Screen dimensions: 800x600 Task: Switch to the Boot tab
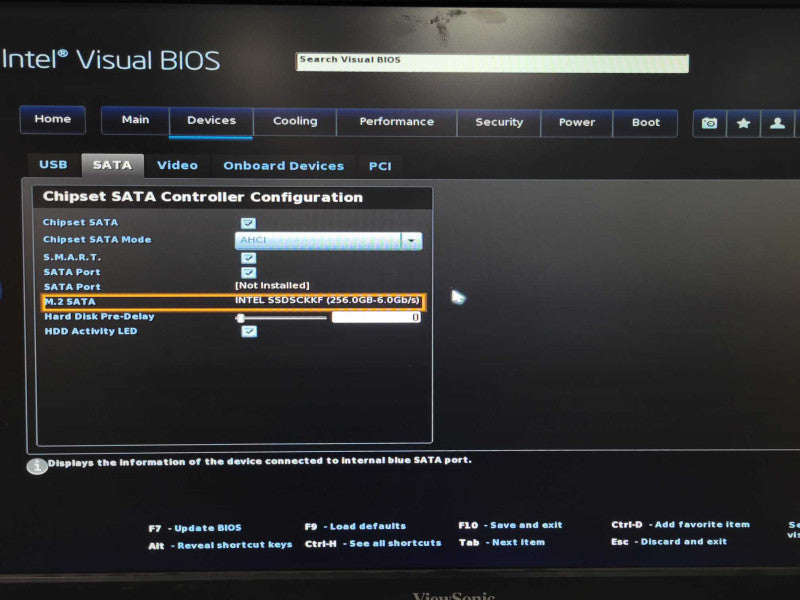click(645, 123)
